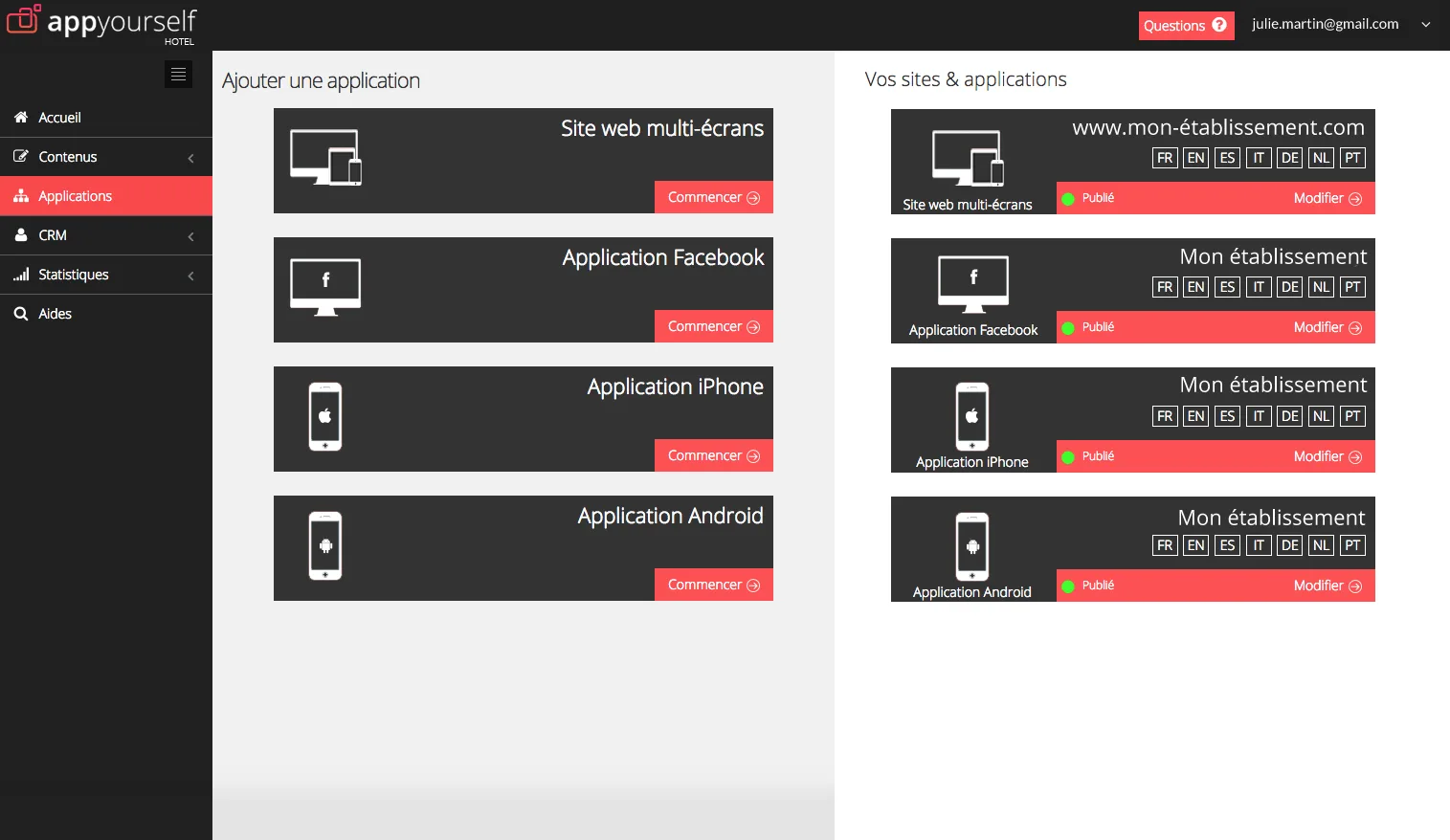Click the published Application Android phone icon
The image size is (1450, 840).
point(972,546)
